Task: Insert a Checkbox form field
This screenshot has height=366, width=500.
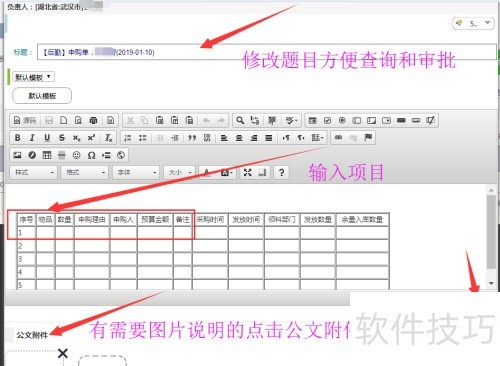Action: (x=327, y=120)
